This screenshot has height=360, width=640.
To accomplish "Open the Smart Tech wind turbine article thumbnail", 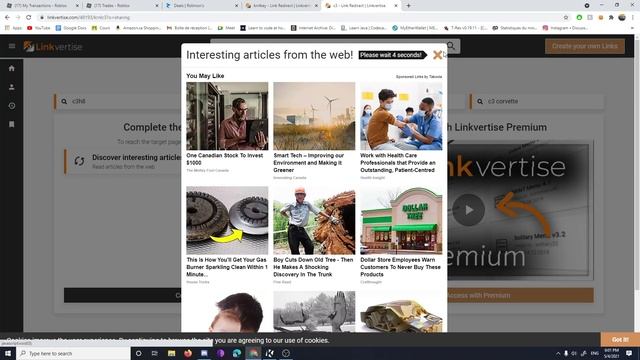I will point(314,116).
